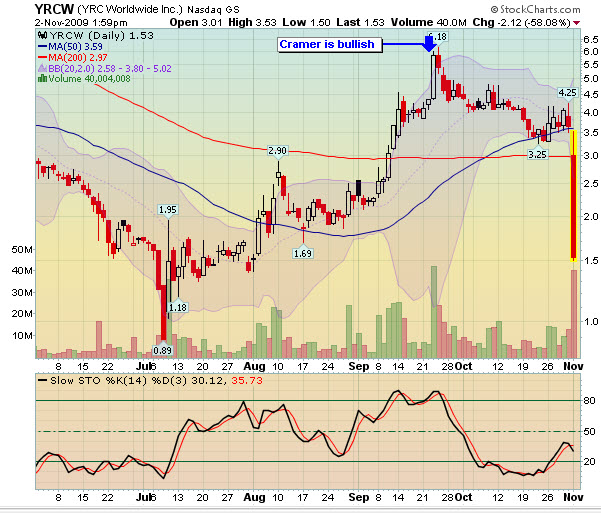The width and height of the screenshot is (601, 513).
Task: Click the Chg -2.12 (-58.08%) value
Action: [521, 23]
